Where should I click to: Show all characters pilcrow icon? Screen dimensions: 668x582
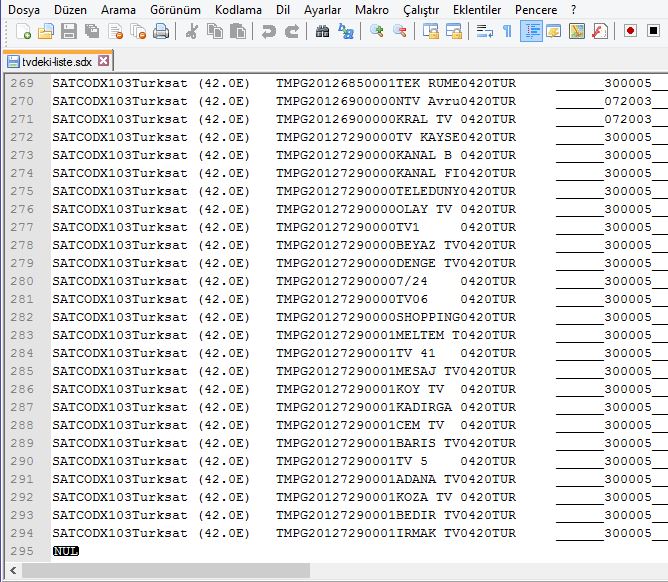click(x=507, y=32)
